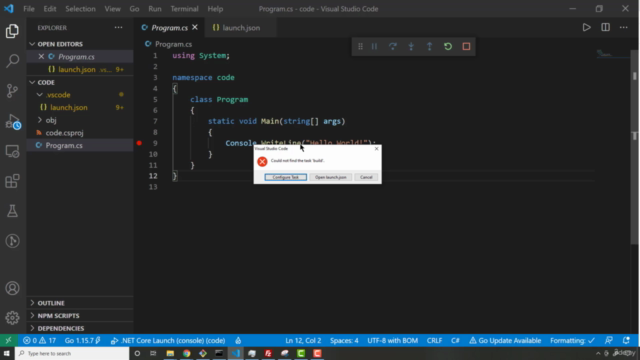Open notifications bell in status bar
Image resolution: width=640 pixels, height=360 pixels.
[x=626, y=340]
